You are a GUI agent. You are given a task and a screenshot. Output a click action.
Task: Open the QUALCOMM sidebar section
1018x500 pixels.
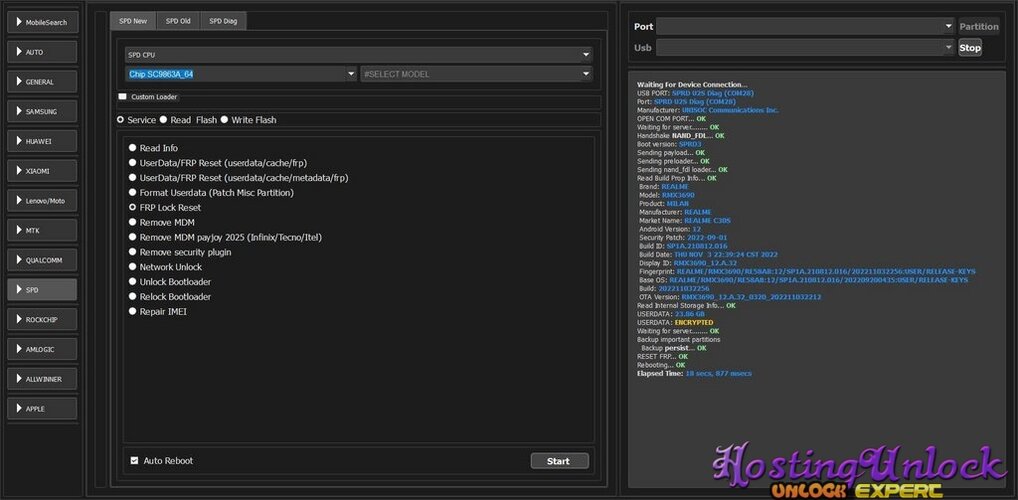pos(42,260)
